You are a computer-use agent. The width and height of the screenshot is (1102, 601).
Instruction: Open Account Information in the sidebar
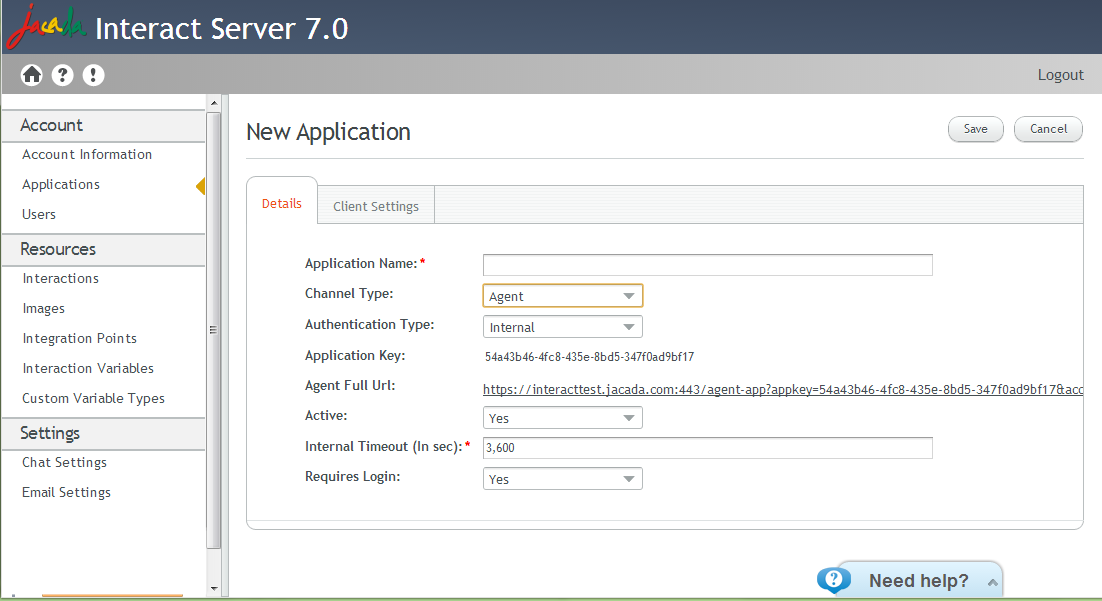coord(87,155)
